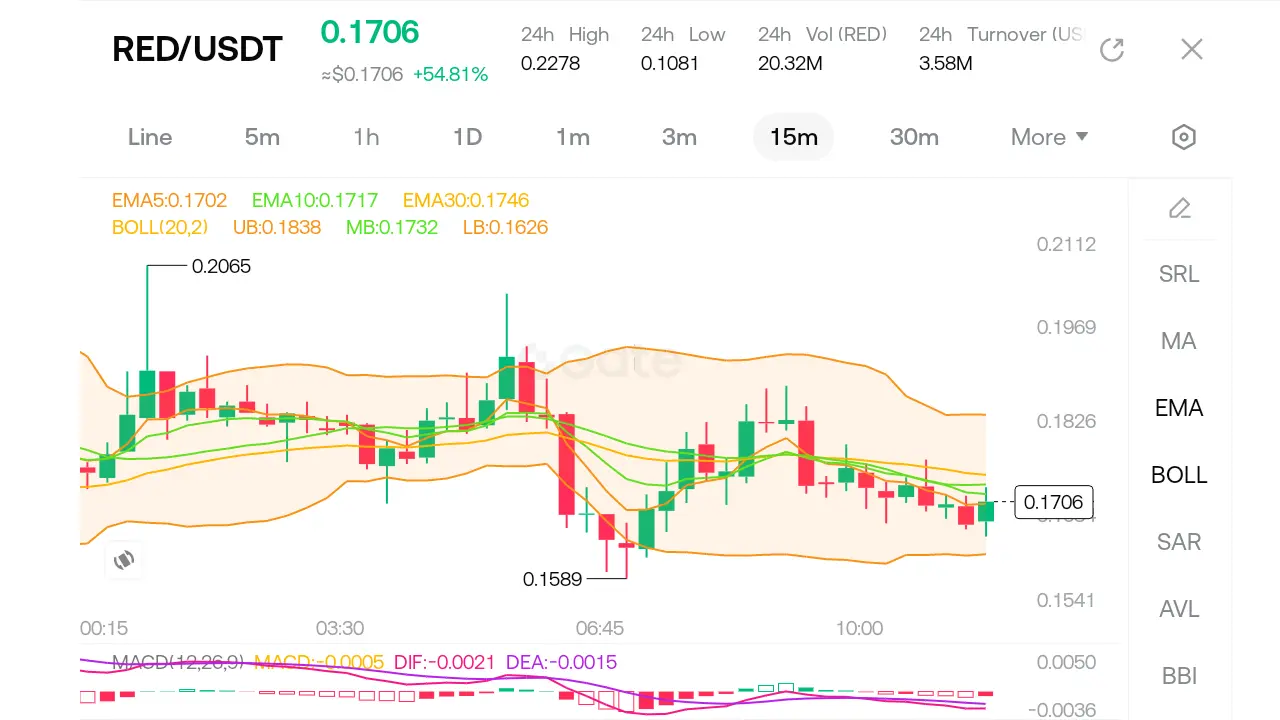Click the MACD:-0.0005 indicator value

319,662
